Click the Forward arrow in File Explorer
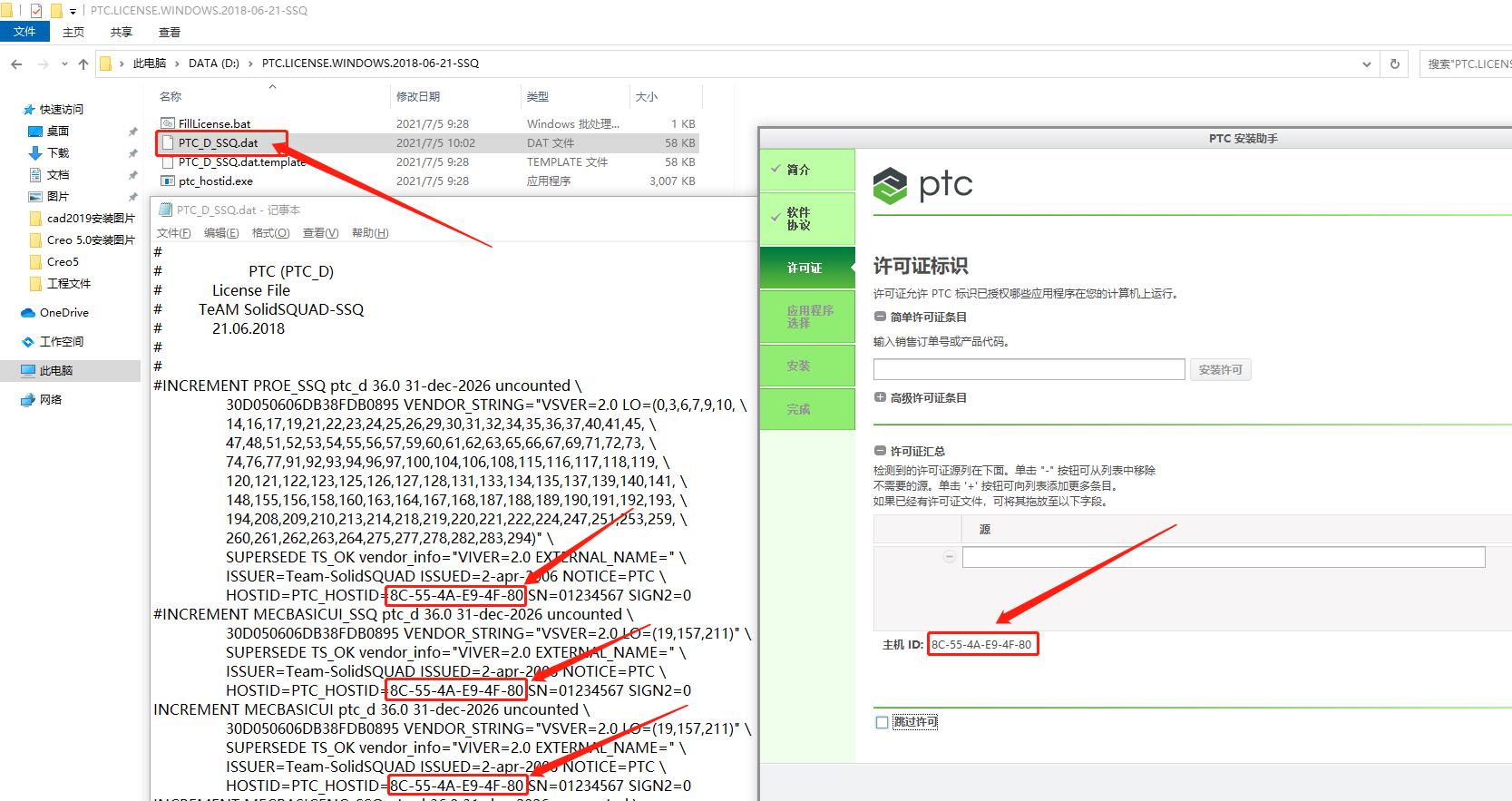 click(43, 63)
